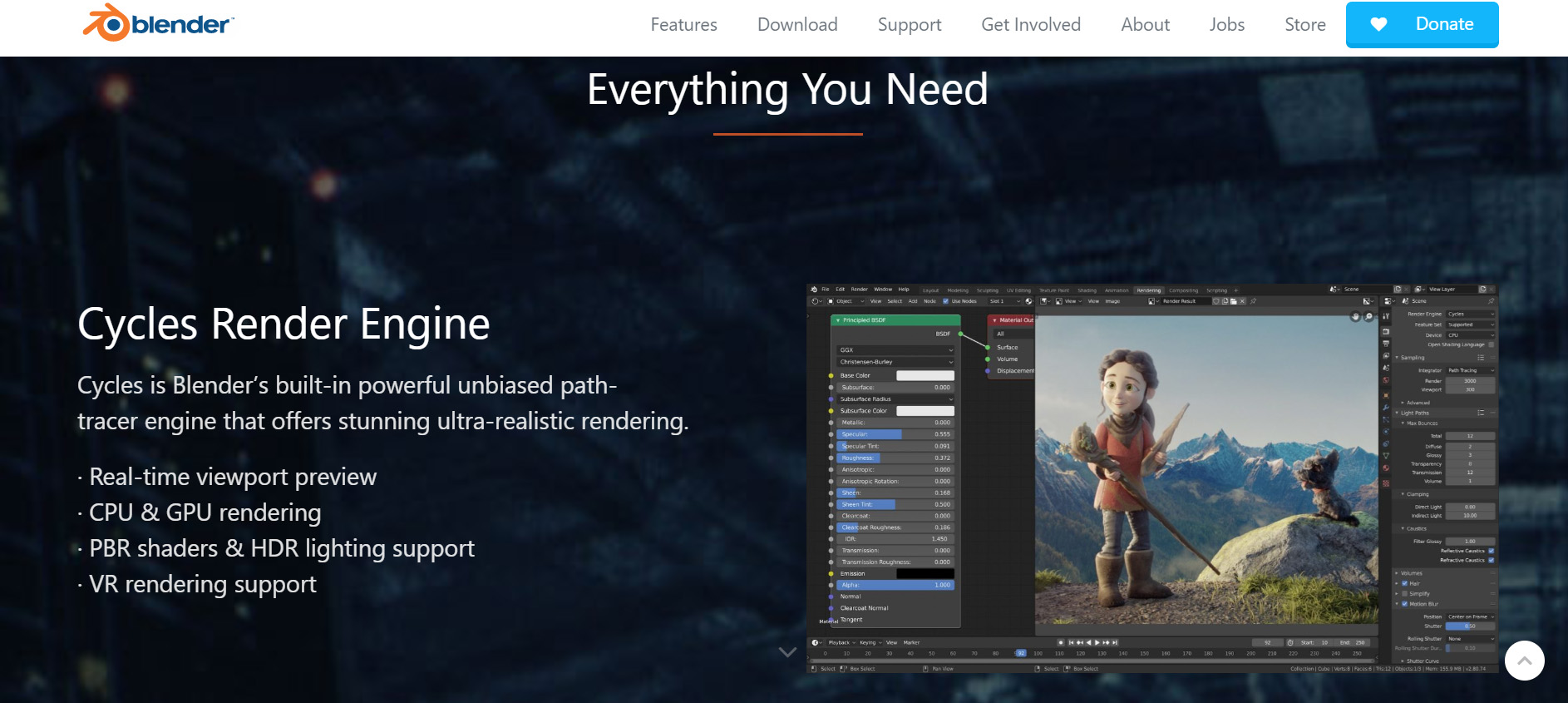Select the Rendering workspace tab in the screenshot
Viewport: 1568px width, 703px height.
click(x=1148, y=290)
